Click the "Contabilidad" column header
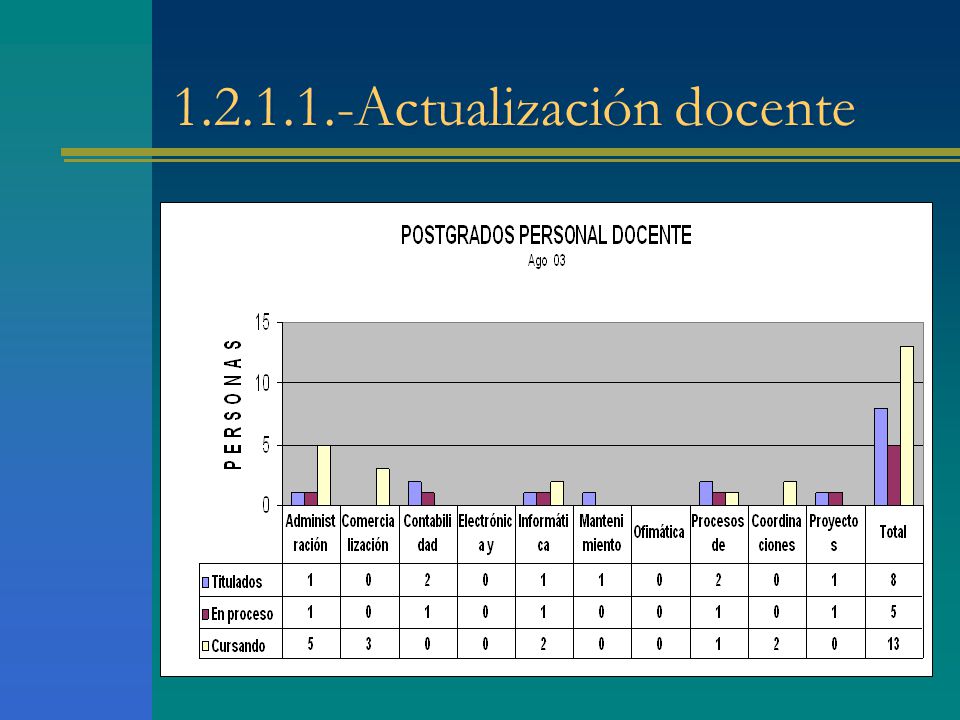Viewport: 960px width, 720px height. point(427,533)
